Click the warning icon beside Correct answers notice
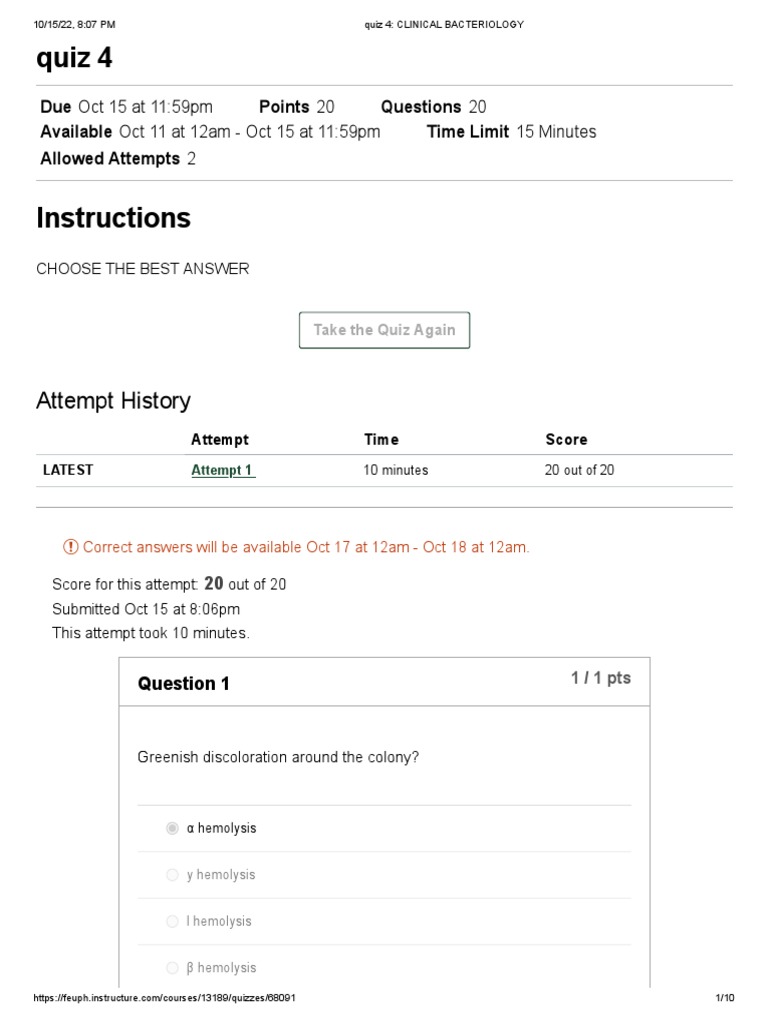Screen dimensions: 768x1024 (70, 547)
